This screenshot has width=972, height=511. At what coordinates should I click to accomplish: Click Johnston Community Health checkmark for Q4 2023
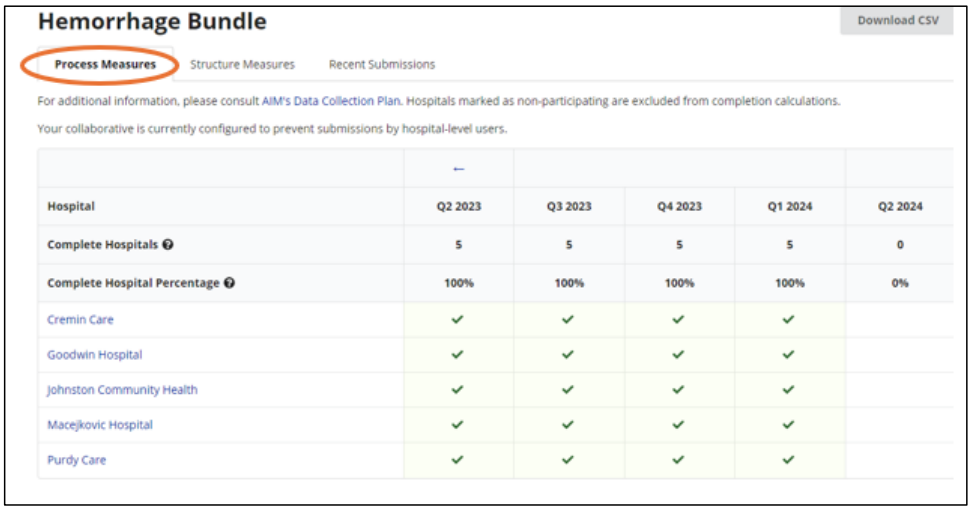coord(678,390)
